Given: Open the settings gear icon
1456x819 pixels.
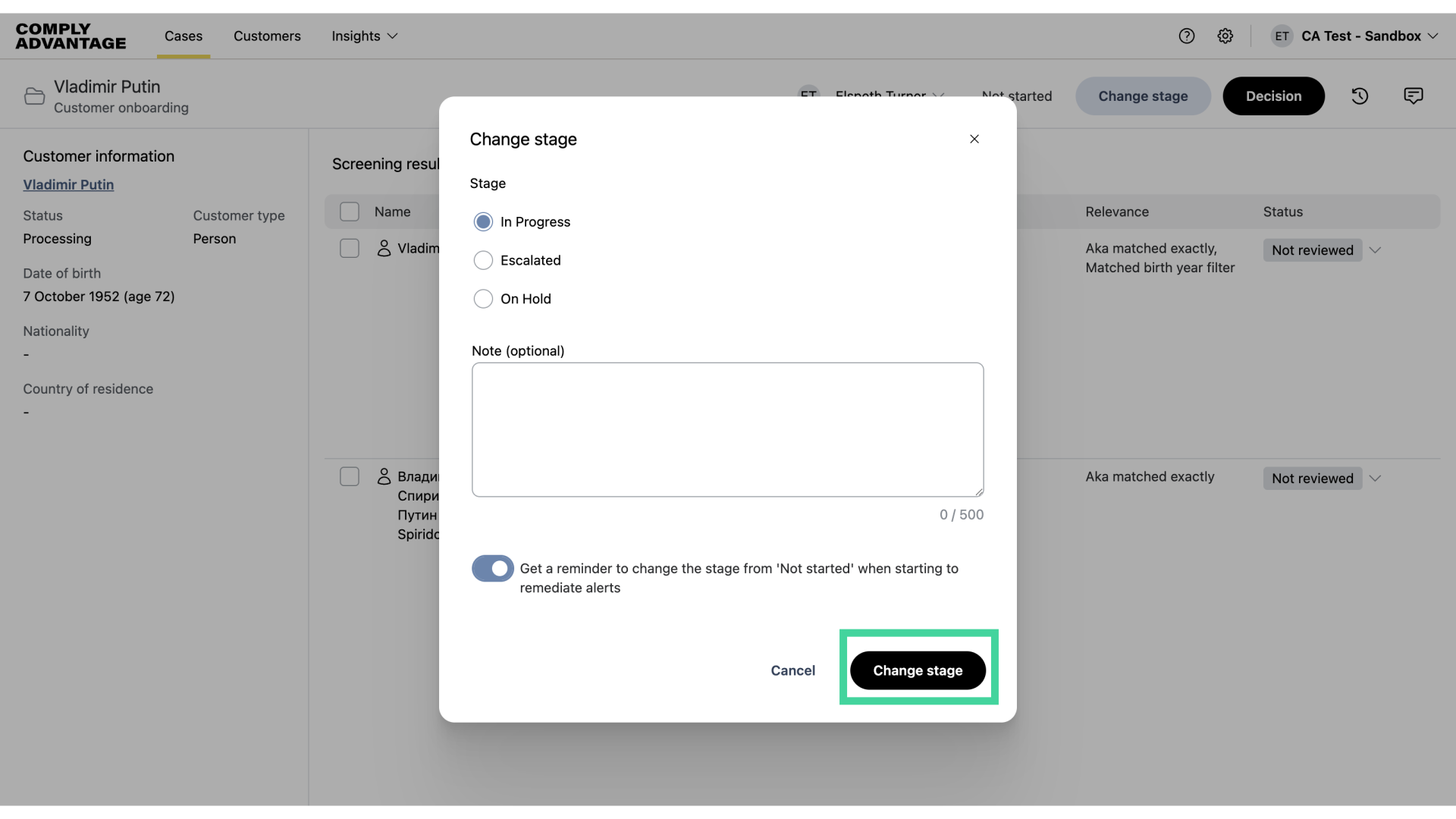Looking at the screenshot, I should coord(1225,36).
